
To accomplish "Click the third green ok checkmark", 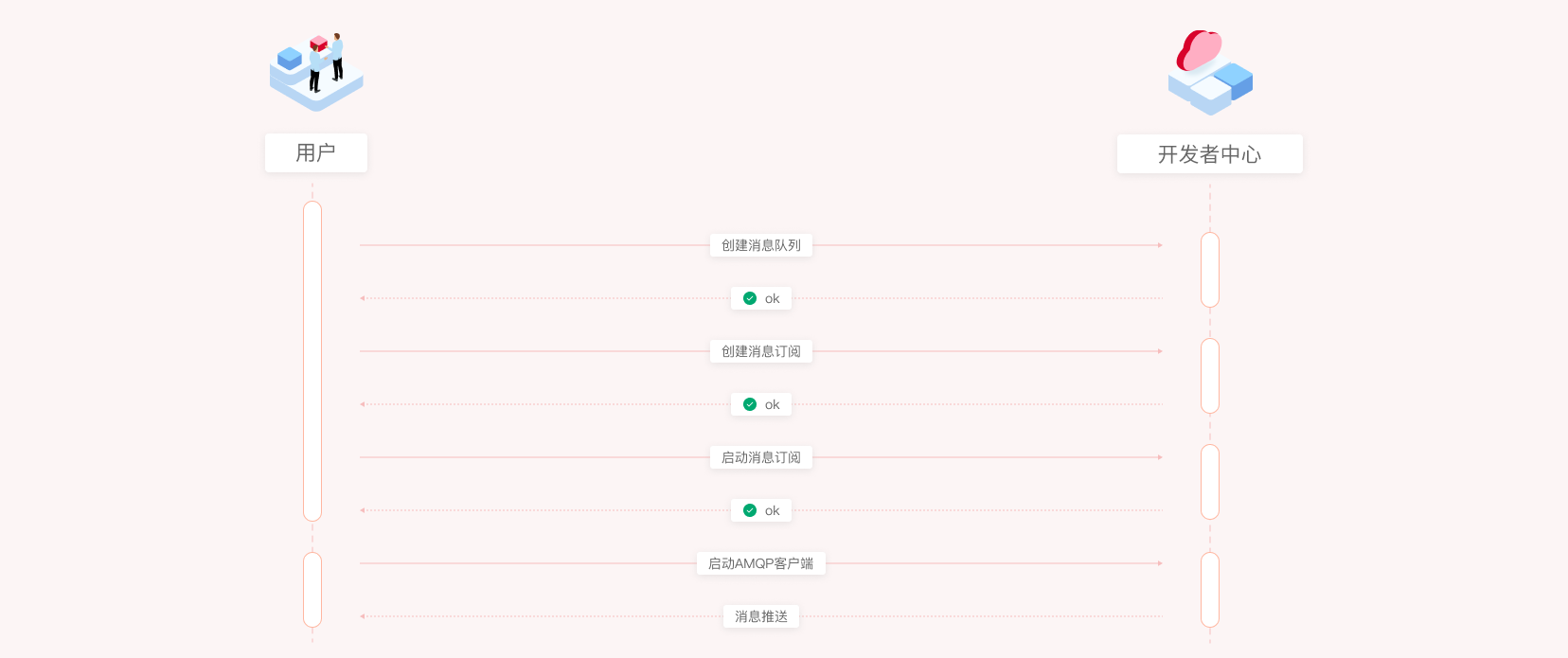I will coord(750,510).
